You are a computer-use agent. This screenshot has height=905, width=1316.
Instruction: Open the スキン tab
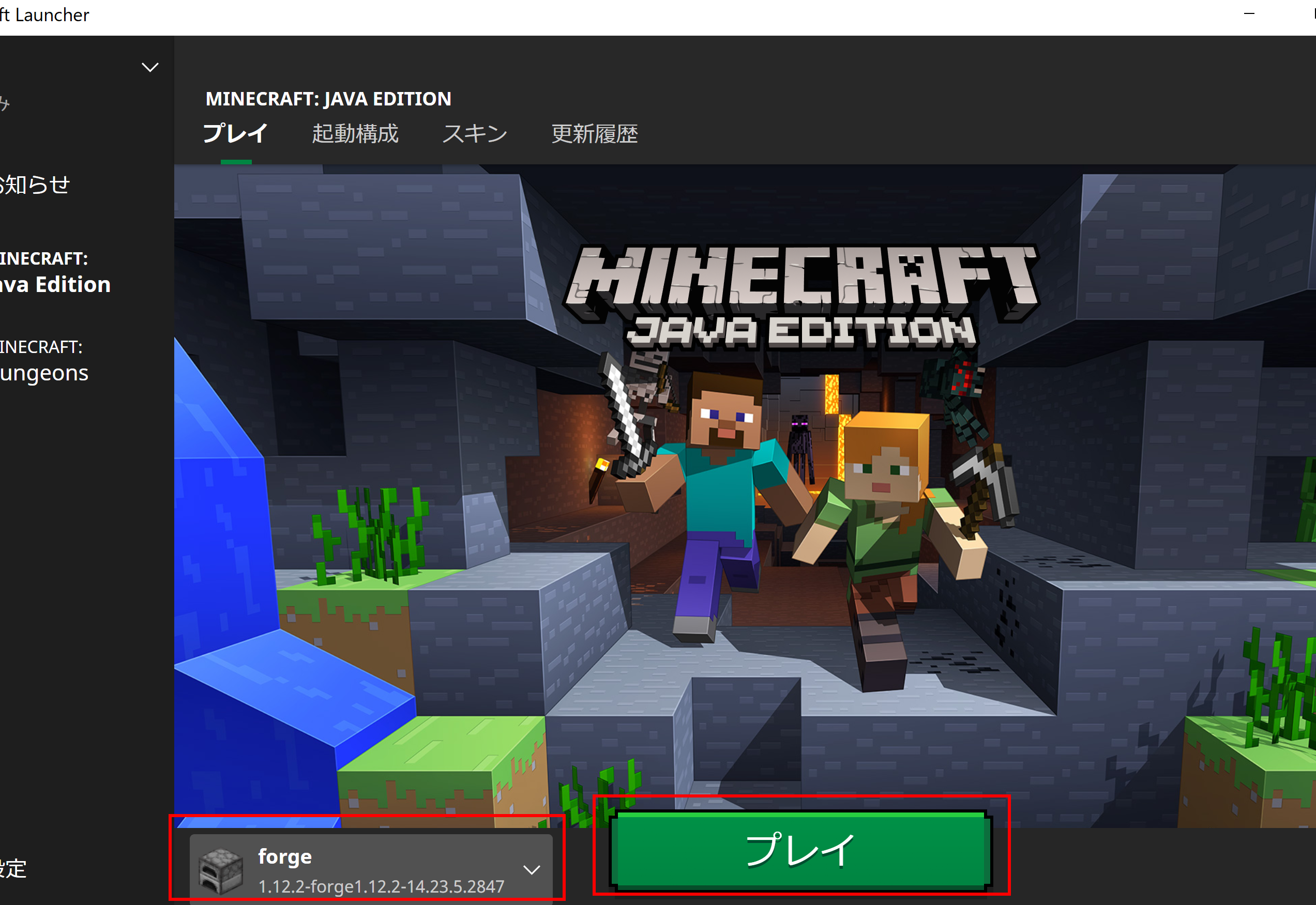pos(475,134)
